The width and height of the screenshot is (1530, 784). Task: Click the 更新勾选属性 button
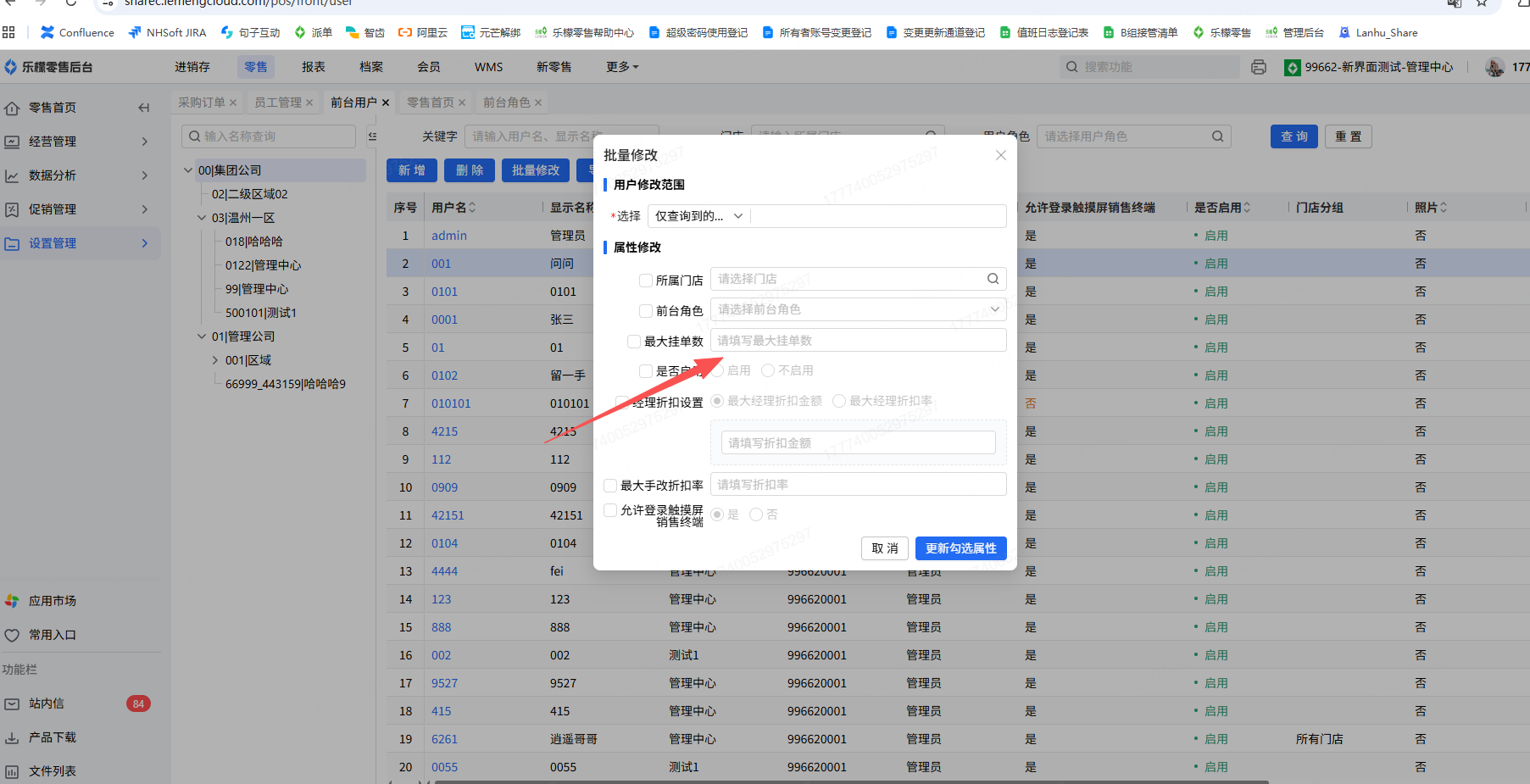(960, 548)
